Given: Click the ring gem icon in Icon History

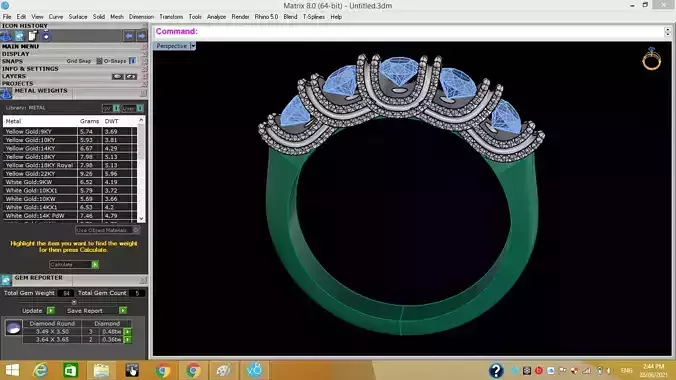Looking at the screenshot, I should (46, 36).
